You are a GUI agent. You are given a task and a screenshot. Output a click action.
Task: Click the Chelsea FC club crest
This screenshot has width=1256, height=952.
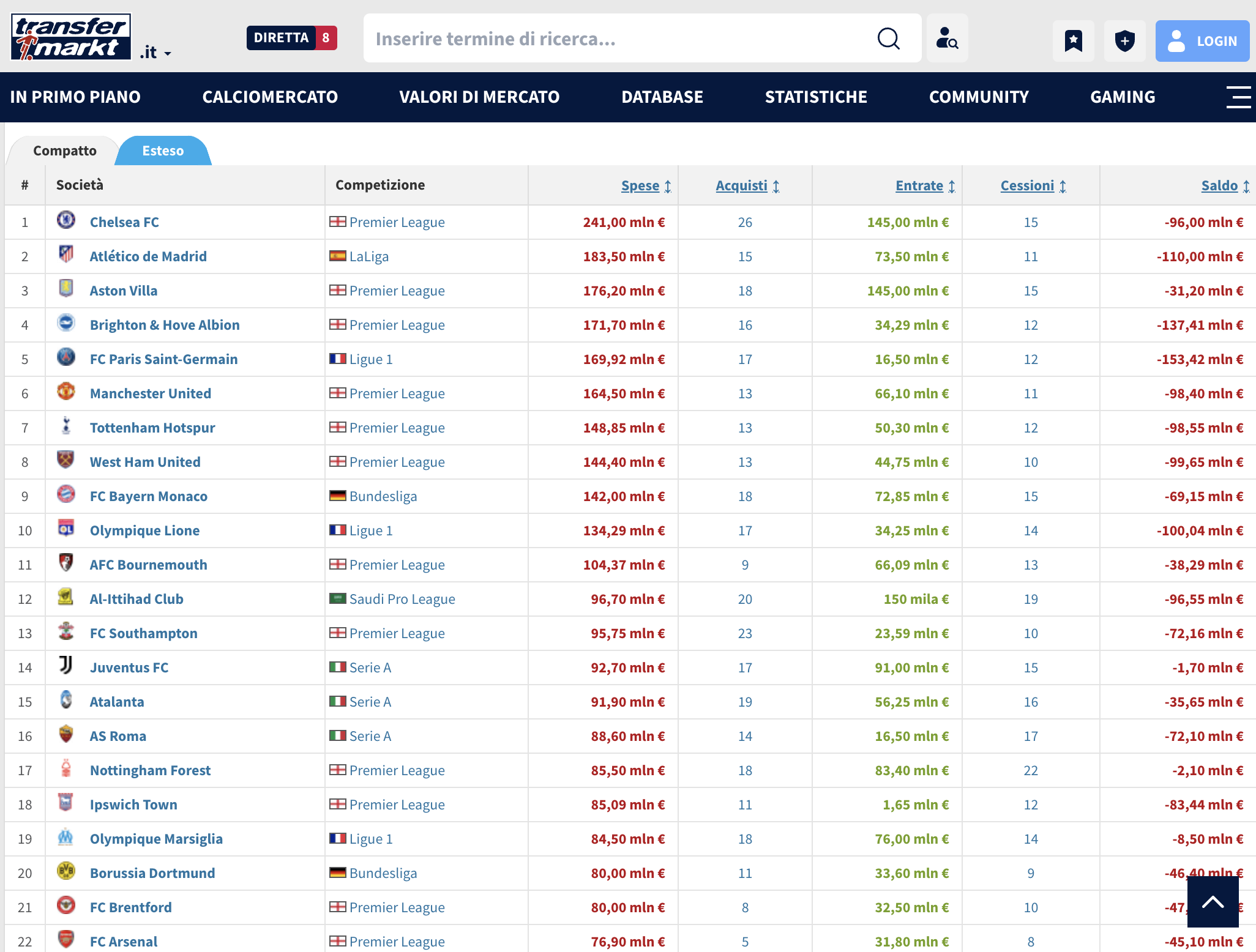[66, 220]
